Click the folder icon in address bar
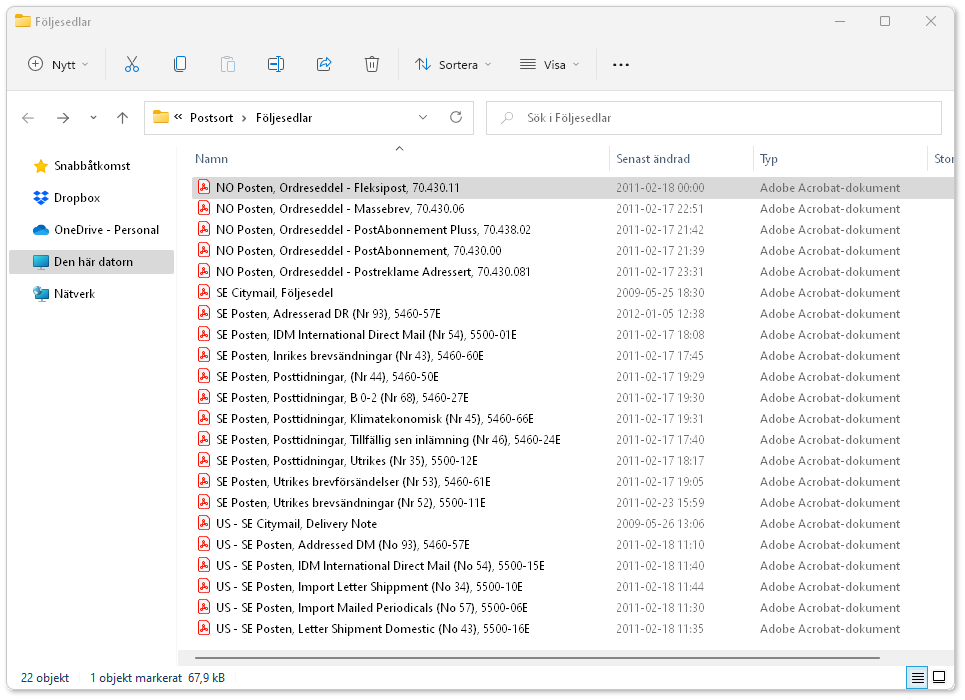965x700 pixels. 161,117
